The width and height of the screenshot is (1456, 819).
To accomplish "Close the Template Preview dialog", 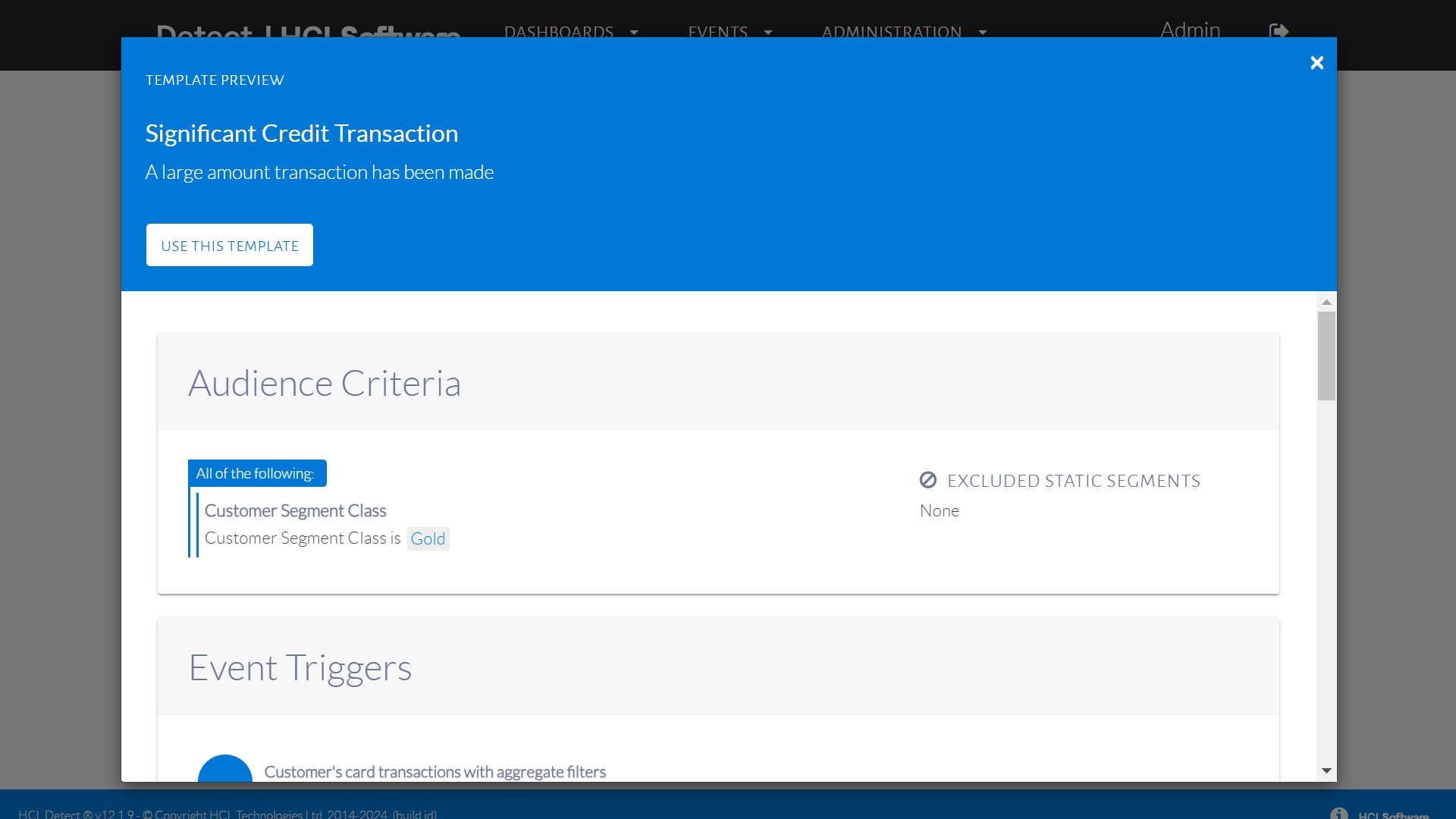I will [x=1316, y=63].
